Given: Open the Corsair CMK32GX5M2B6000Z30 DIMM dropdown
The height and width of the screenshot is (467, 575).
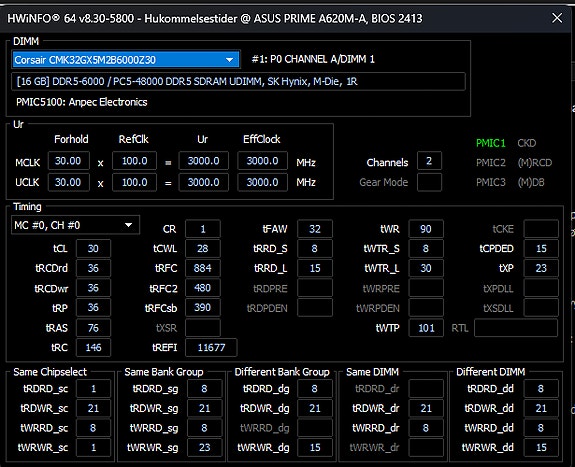Looking at the screenshot, I should tap(126, 59).
